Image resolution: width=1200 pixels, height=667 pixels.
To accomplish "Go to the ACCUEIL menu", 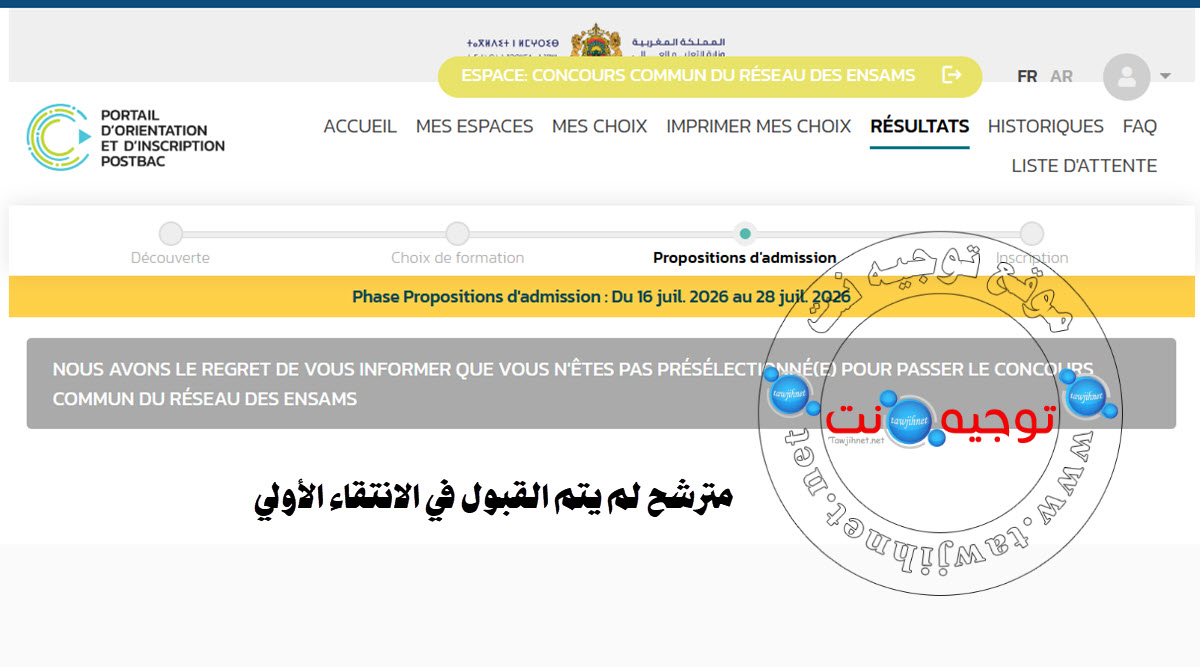I will [360, 126].
